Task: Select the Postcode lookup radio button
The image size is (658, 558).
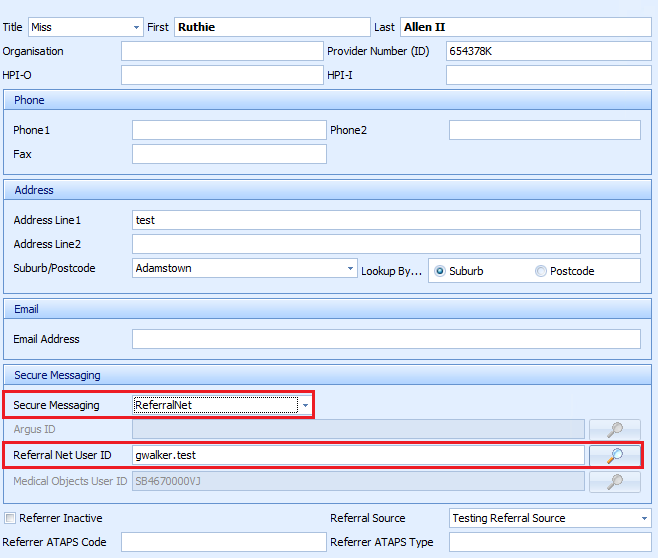Action: click(x=540, y=271)
